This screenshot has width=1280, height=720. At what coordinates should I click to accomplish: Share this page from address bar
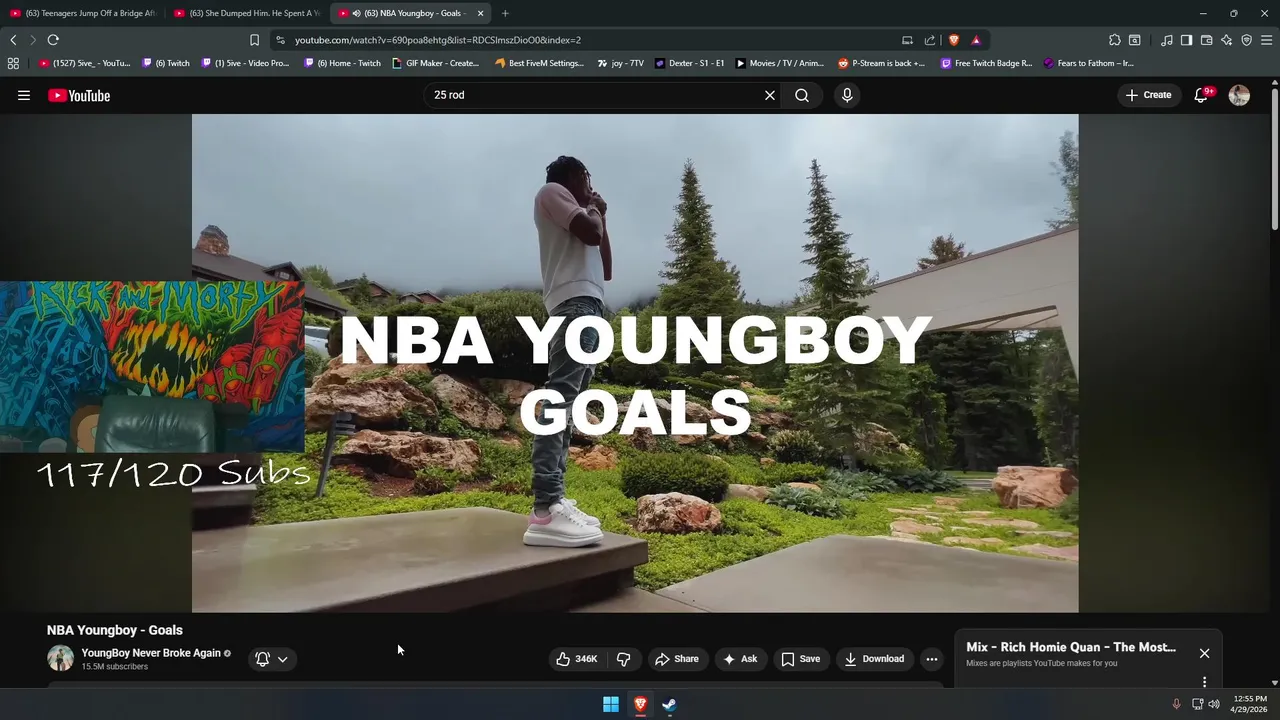point(930,40)
